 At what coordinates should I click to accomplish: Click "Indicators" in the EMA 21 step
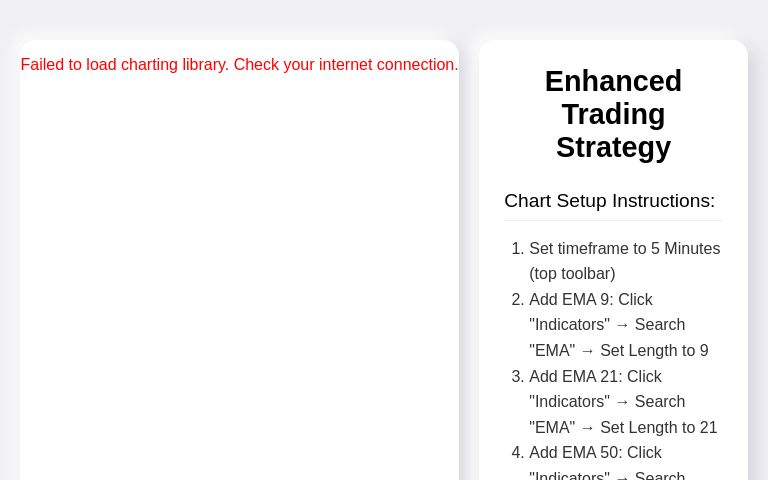569,402
